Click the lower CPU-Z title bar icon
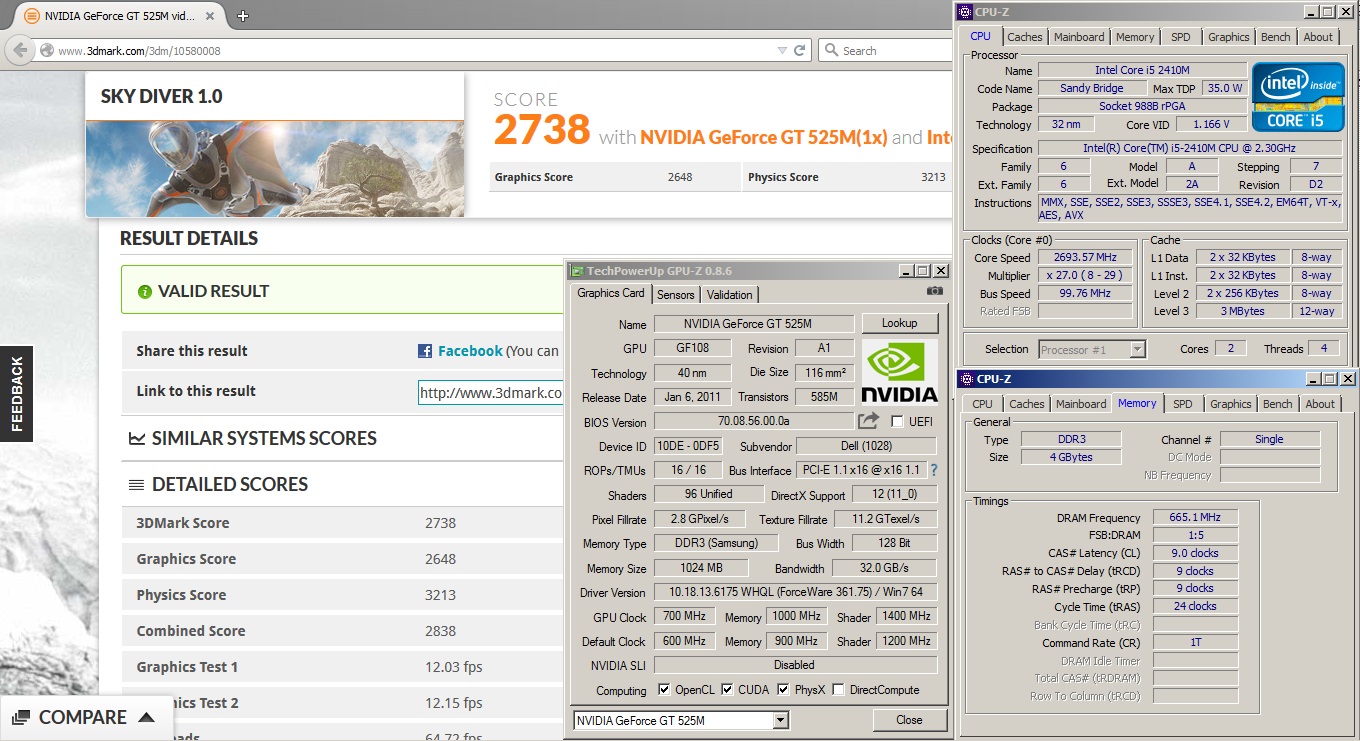 coord(967,379)
